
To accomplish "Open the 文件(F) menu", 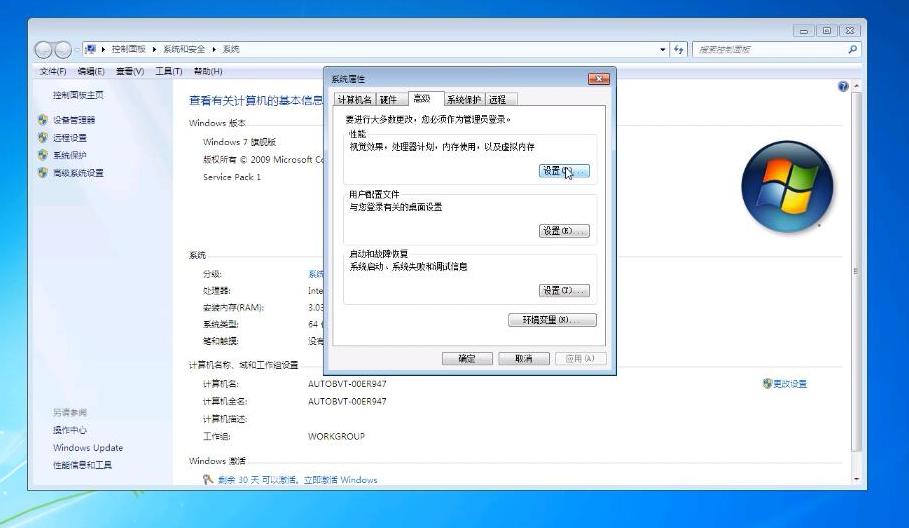I will (53, 71).
